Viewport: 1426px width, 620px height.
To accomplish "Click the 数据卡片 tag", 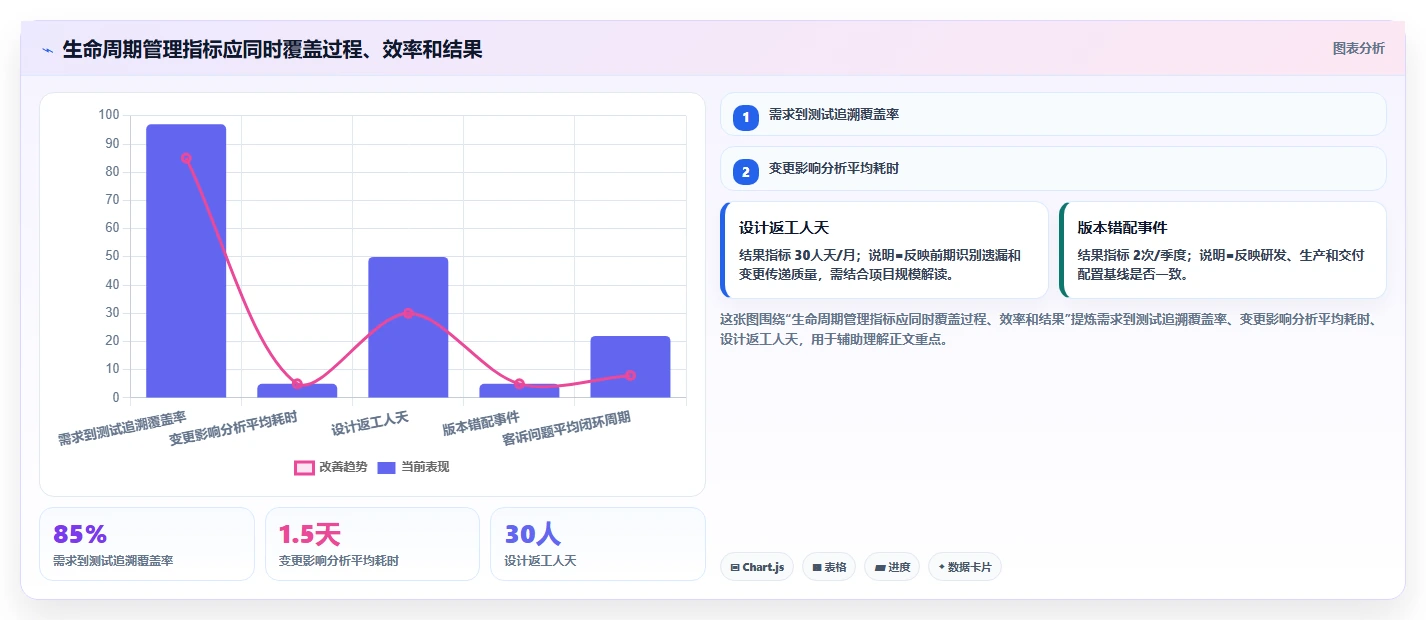I will click(x=965, y=567).
